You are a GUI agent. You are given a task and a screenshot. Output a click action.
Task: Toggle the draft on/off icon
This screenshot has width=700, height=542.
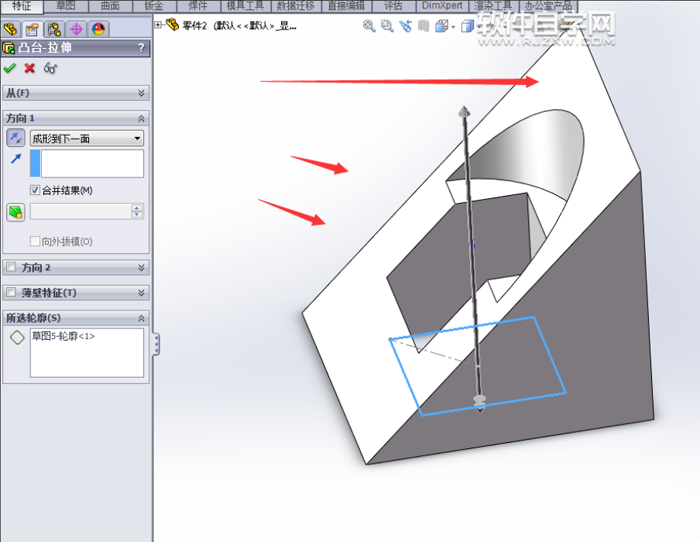click(x=16, y=212)
